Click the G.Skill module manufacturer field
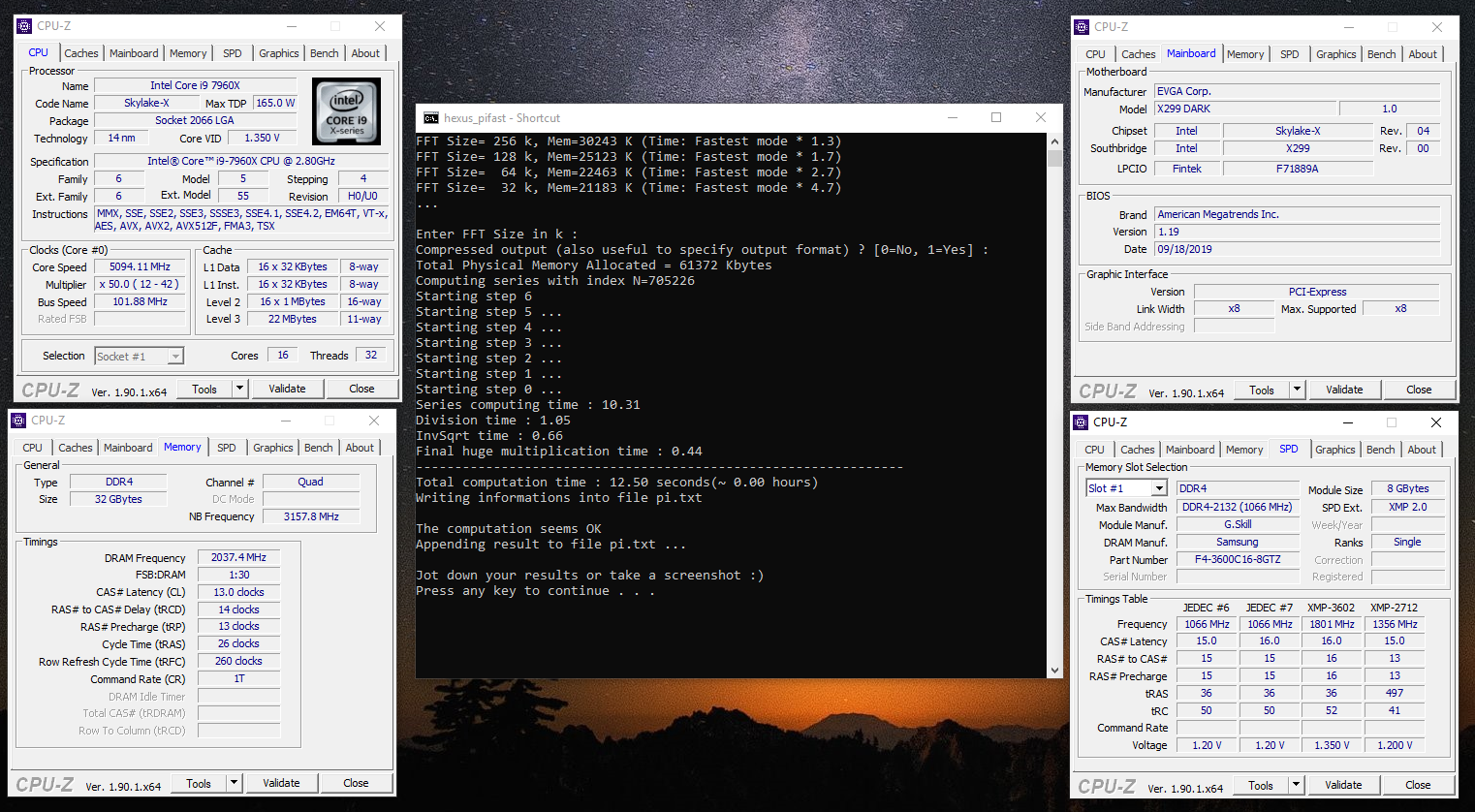Image resolution: width=1475 pixels, height=812 pixels. (1238, 524)
